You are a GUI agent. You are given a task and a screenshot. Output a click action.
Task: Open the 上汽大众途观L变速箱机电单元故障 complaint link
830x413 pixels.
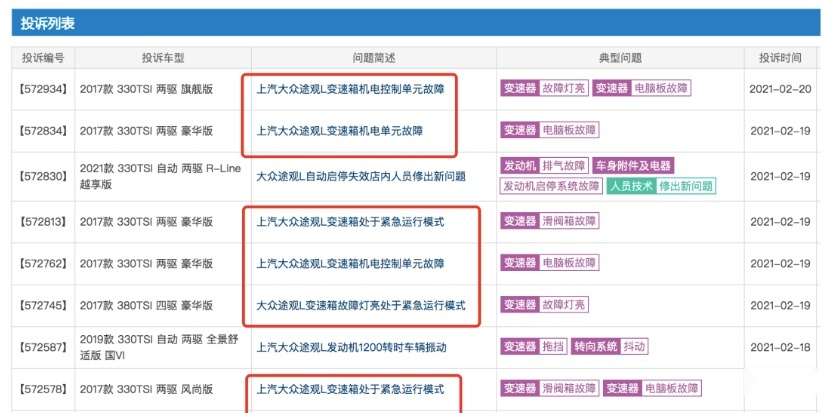coord(340,130)
